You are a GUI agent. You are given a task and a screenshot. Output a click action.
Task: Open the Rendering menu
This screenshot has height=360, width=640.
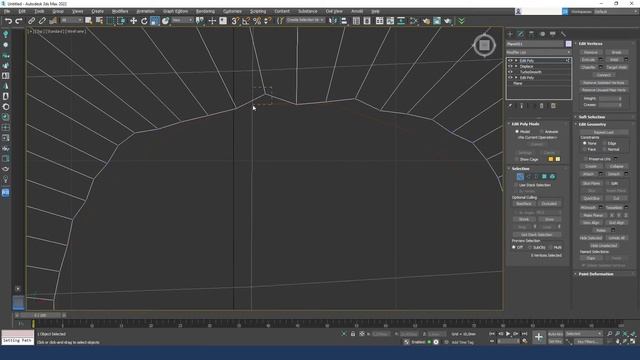pyautogui.click(x=205, y=11)
